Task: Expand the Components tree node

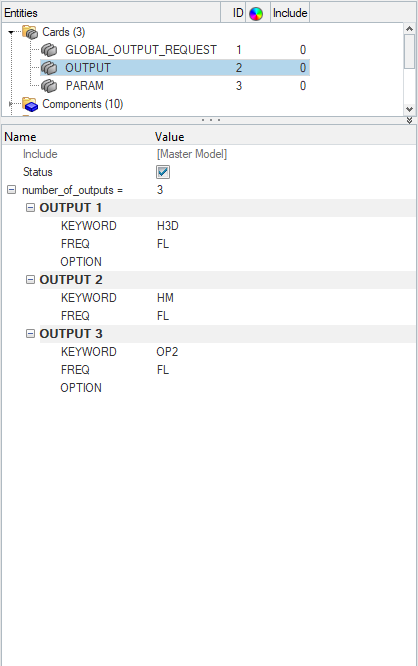Action: (11, 104)
